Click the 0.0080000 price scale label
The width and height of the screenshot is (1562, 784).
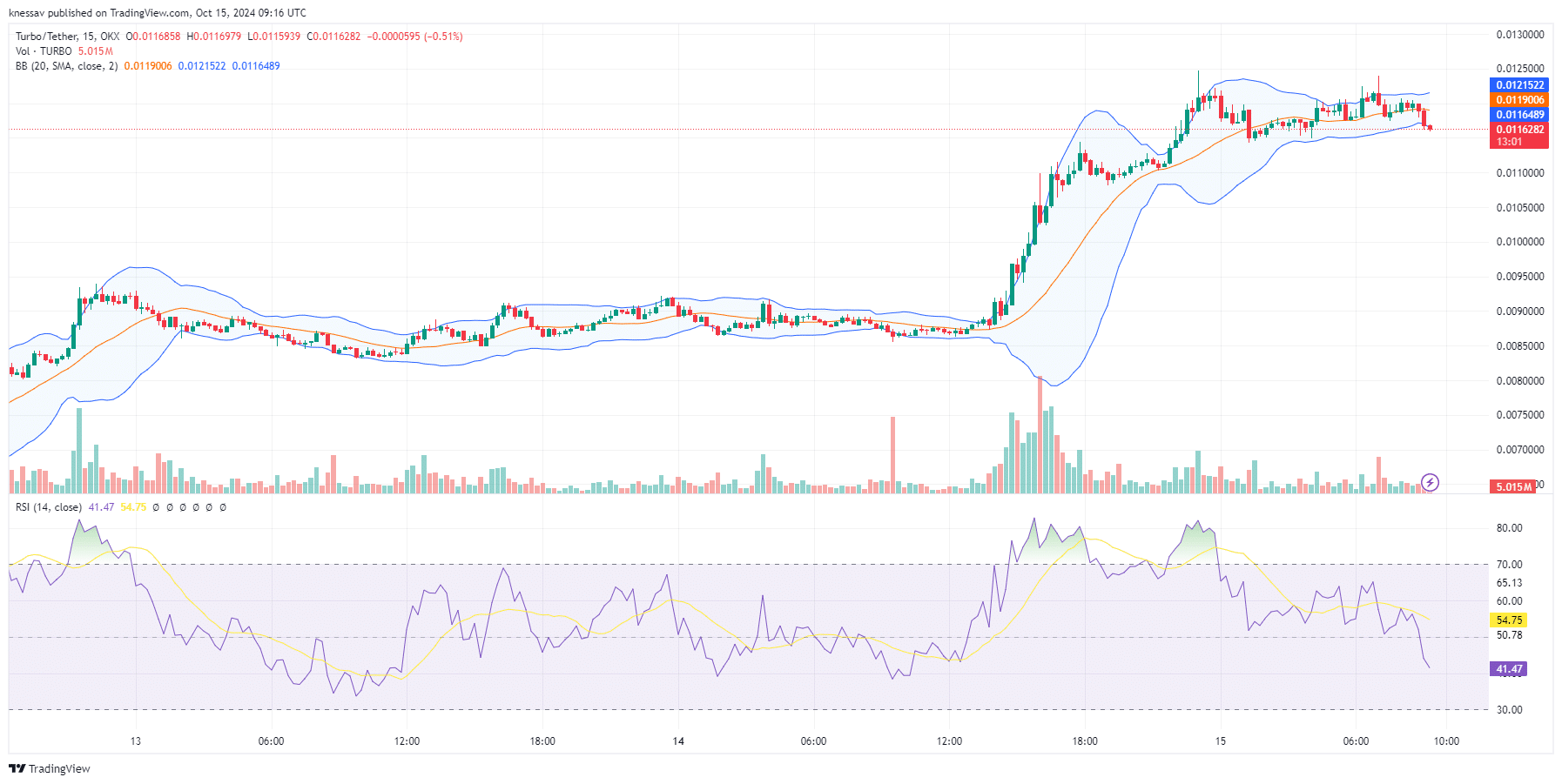point(1520,381)
